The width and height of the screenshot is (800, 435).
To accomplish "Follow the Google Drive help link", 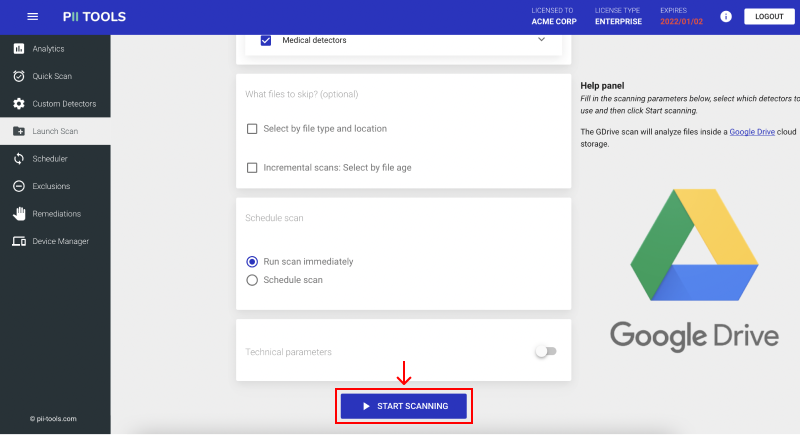I will coord(752,132).
